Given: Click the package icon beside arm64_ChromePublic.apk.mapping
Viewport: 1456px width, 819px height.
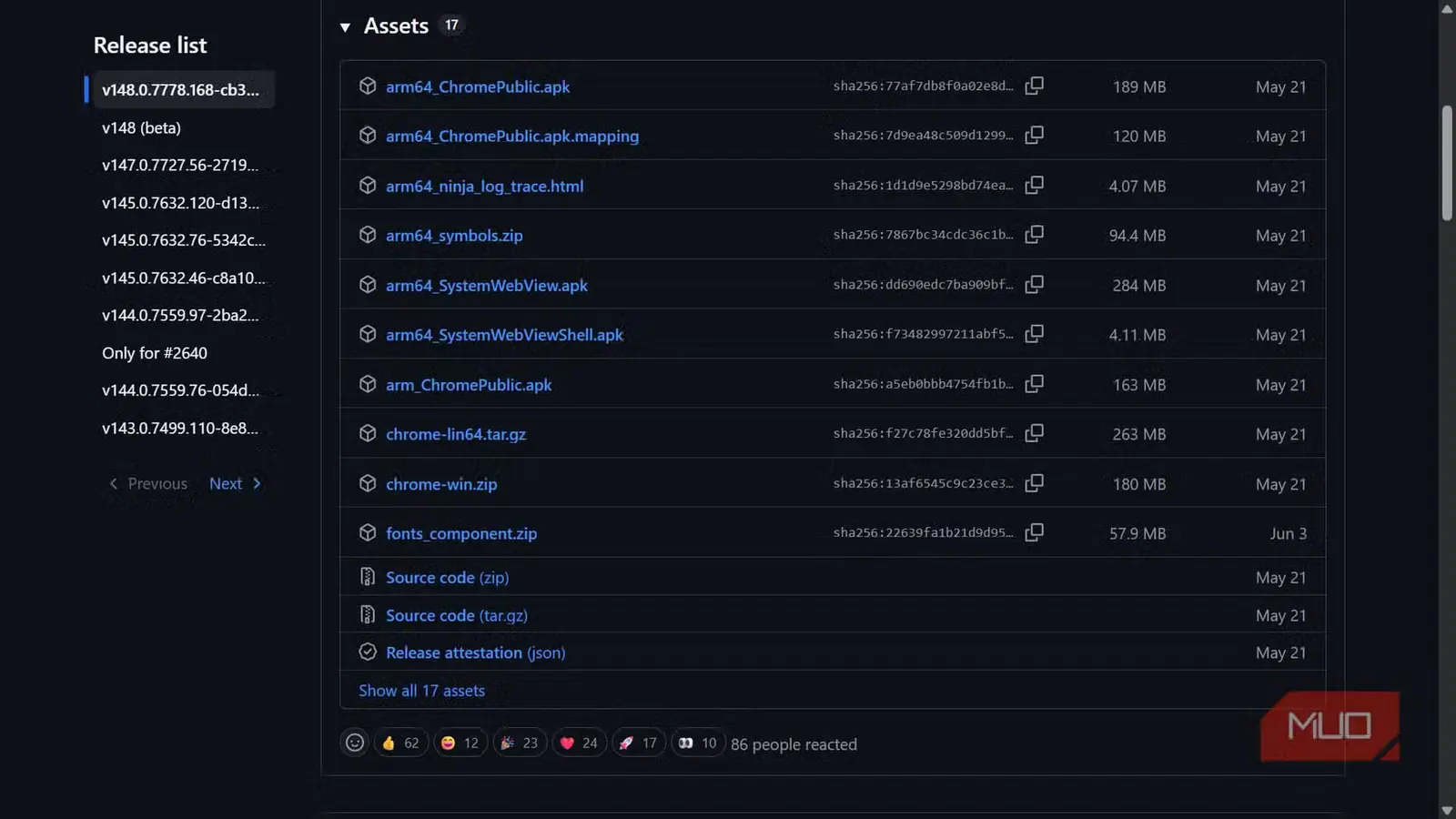Looking at the screenshot, I should 368,136.
